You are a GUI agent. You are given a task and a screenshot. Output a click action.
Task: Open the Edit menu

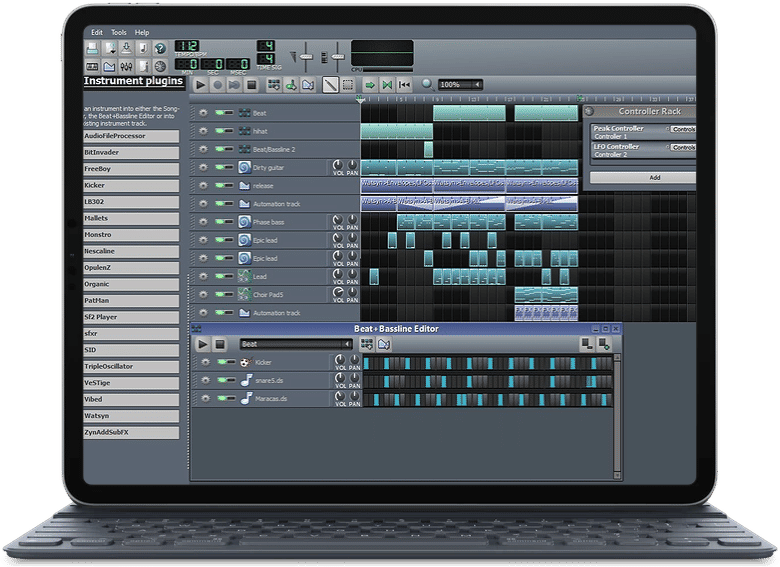[97, 32]
